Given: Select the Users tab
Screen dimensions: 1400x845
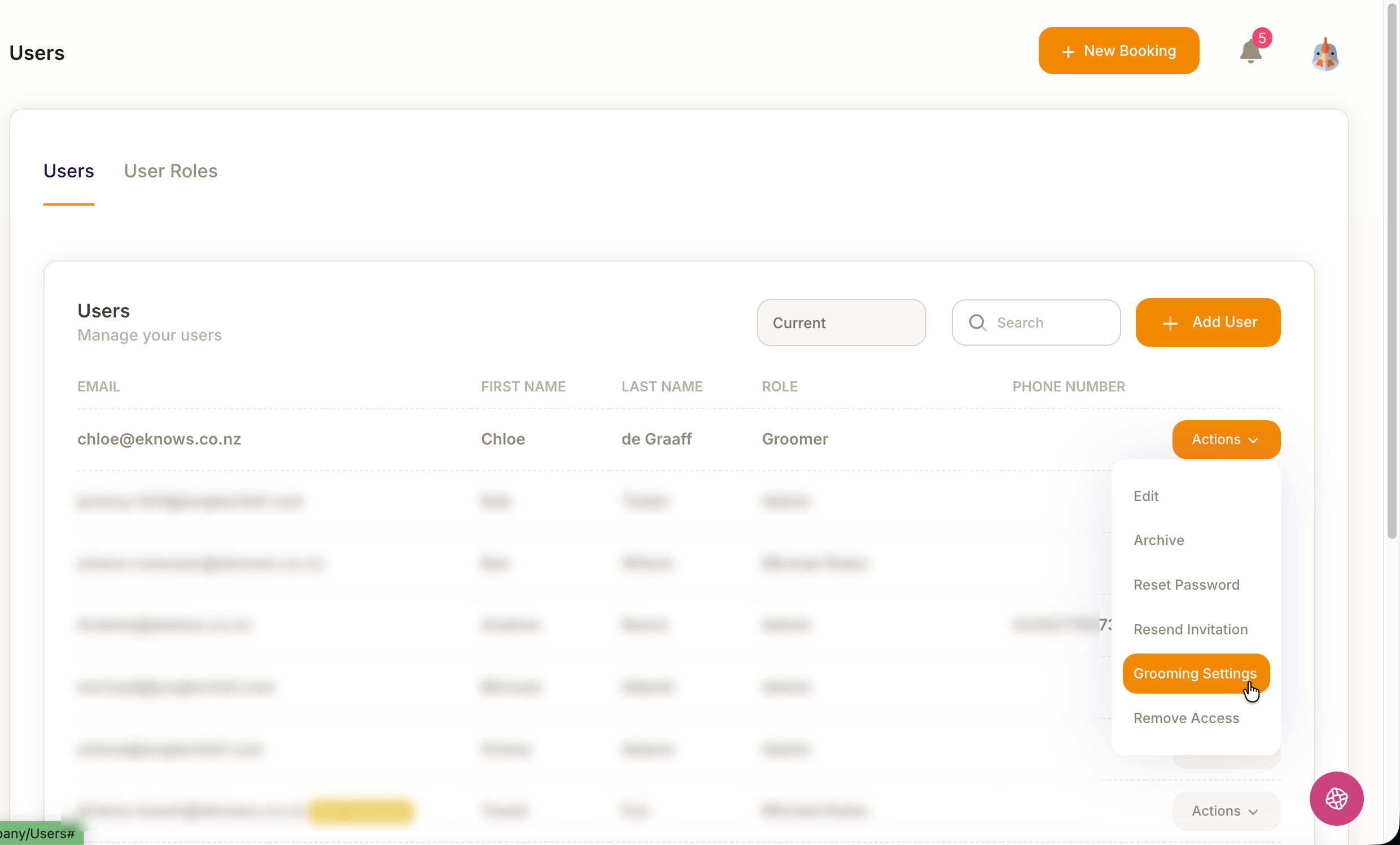Looking at the screenshot, I should pos(69,171).
